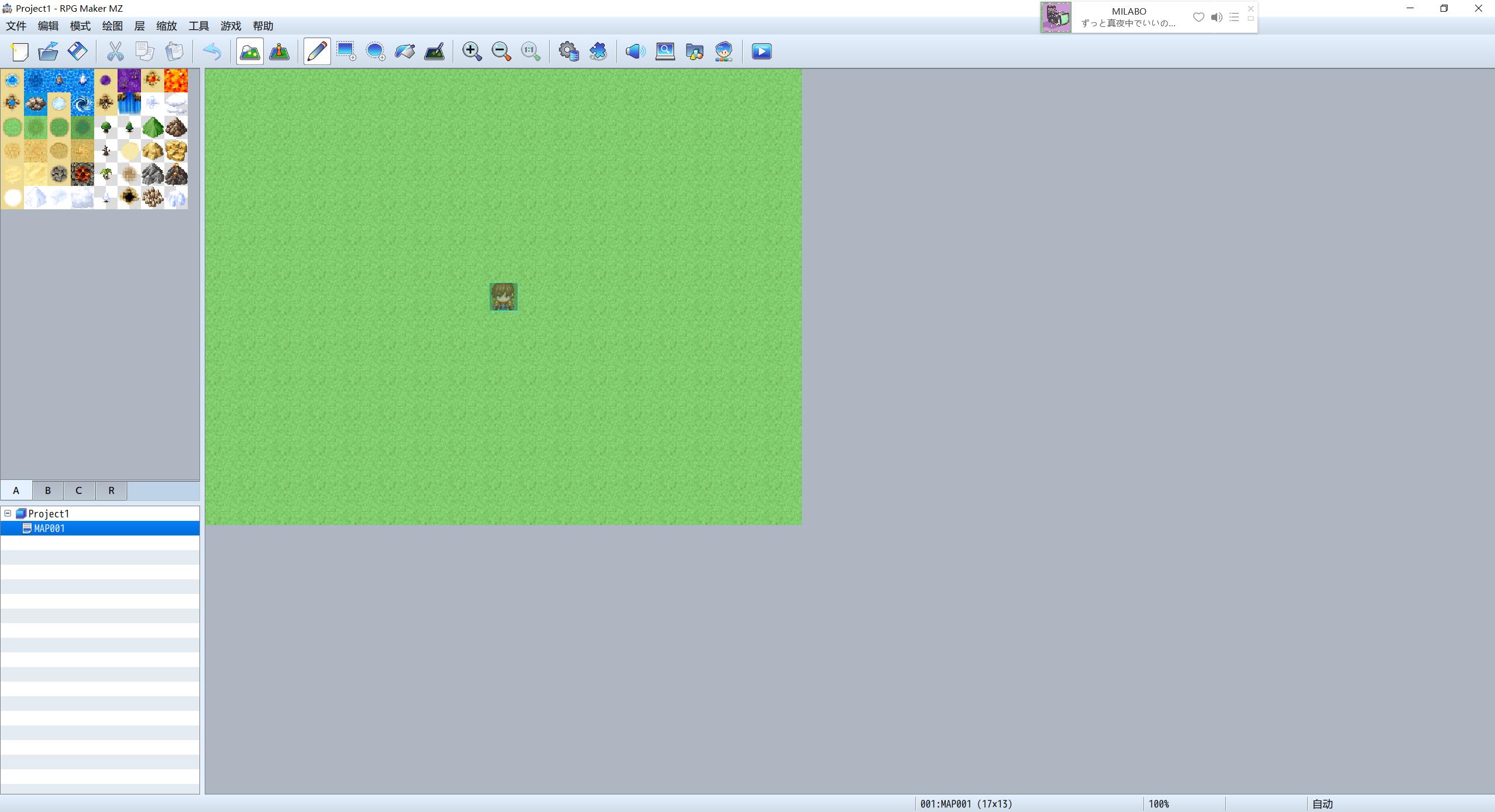Open the Sound Test speaker icon
The image size is (1495, 812).
coord(635,51)
